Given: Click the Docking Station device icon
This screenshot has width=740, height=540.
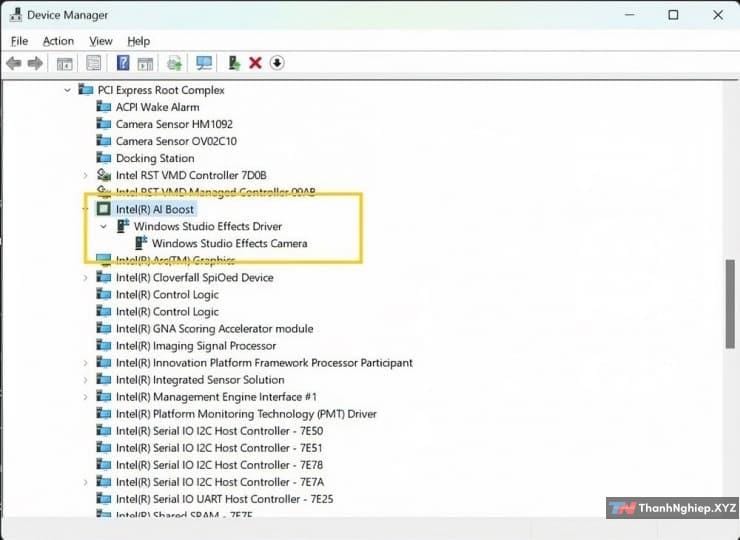Looking at the screenshot, I should pyautogui.click(x=103, y=158).
